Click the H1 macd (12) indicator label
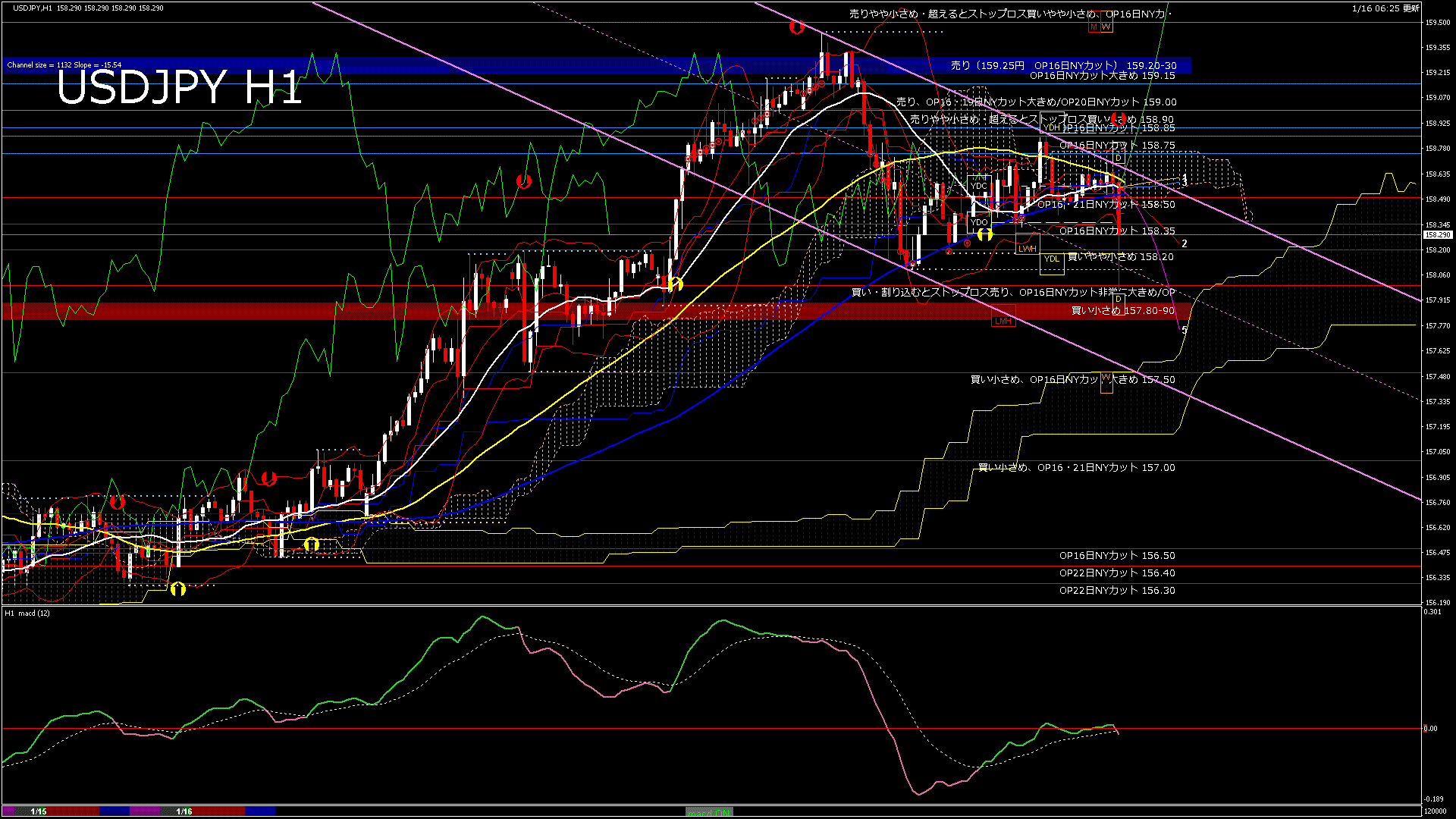The height and width of the screenshot is (819, 1456). (x=27, y=613)
